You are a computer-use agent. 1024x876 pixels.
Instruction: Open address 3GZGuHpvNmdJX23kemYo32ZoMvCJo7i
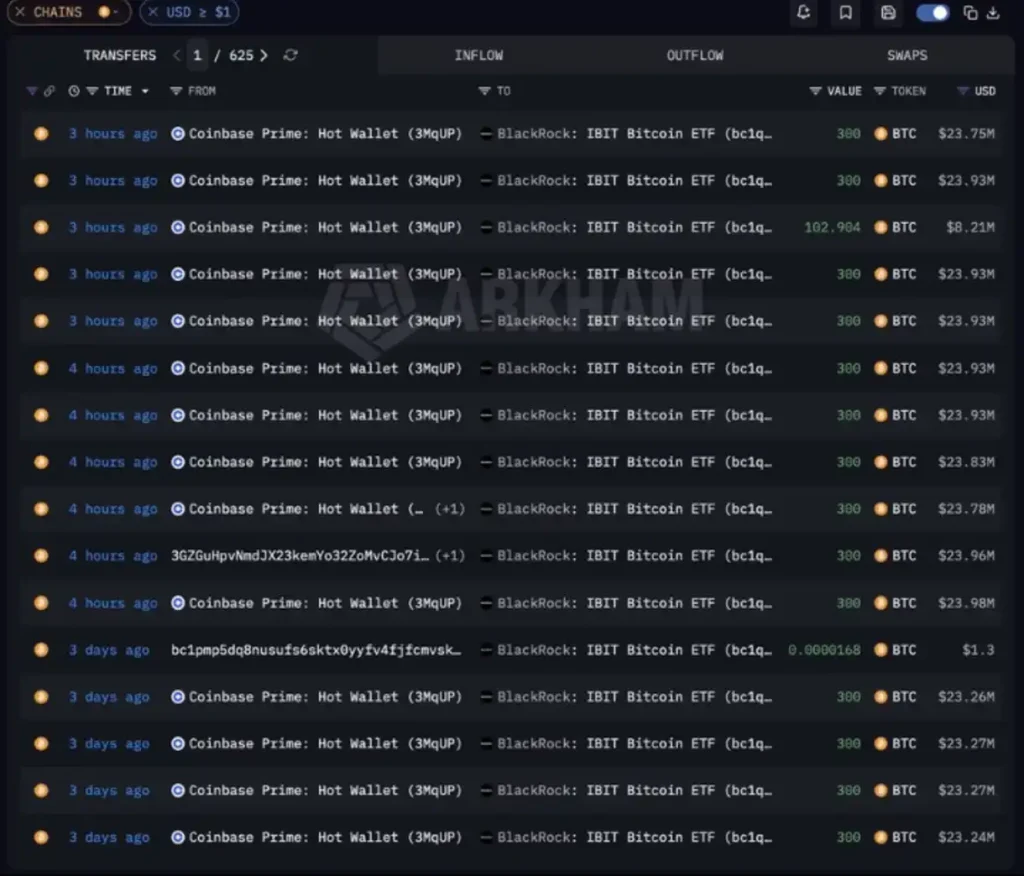click(300, 556)
